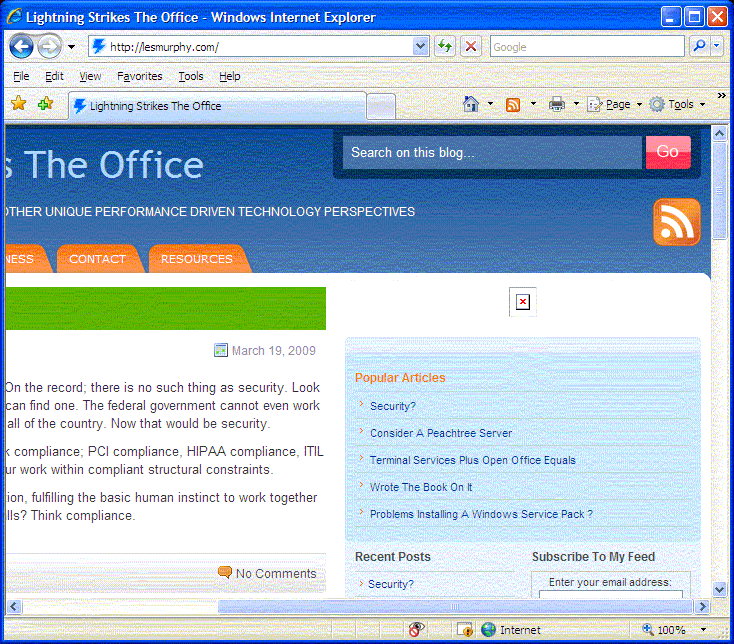Expand the zoom level dropdown arrow

pyautogui.click(x=703, y=630)
